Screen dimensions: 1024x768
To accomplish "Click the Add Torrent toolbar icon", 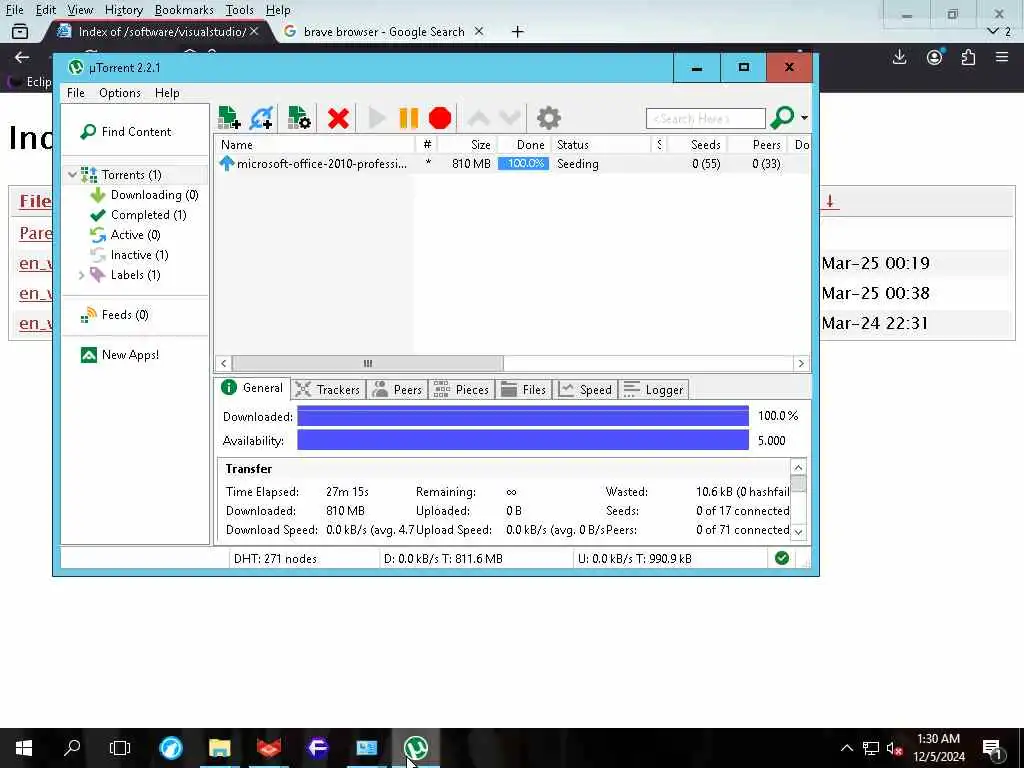I will pyautogui.click(x=229, y=118).
